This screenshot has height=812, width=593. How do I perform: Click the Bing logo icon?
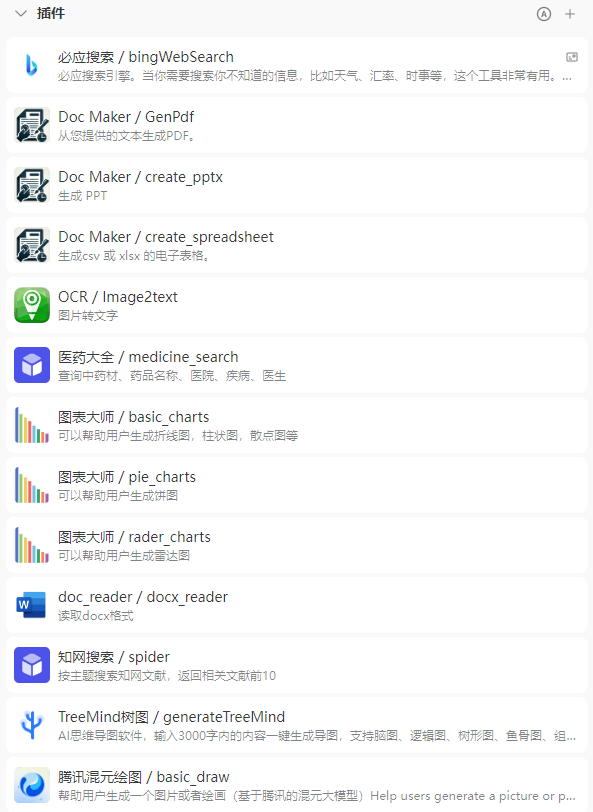click(x=32, y=65)
